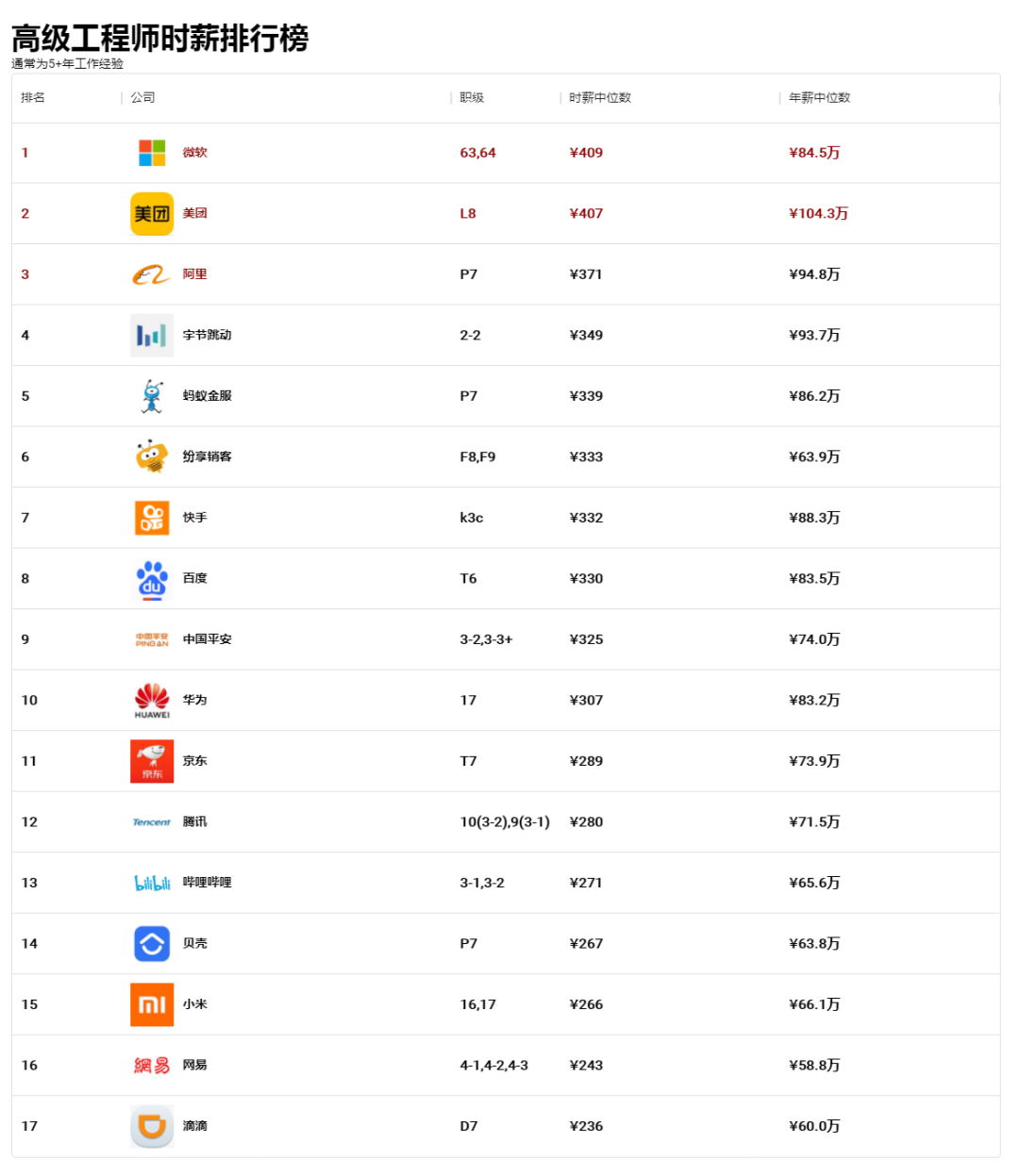Click the Alibaba logo icon

click(152, 274)
